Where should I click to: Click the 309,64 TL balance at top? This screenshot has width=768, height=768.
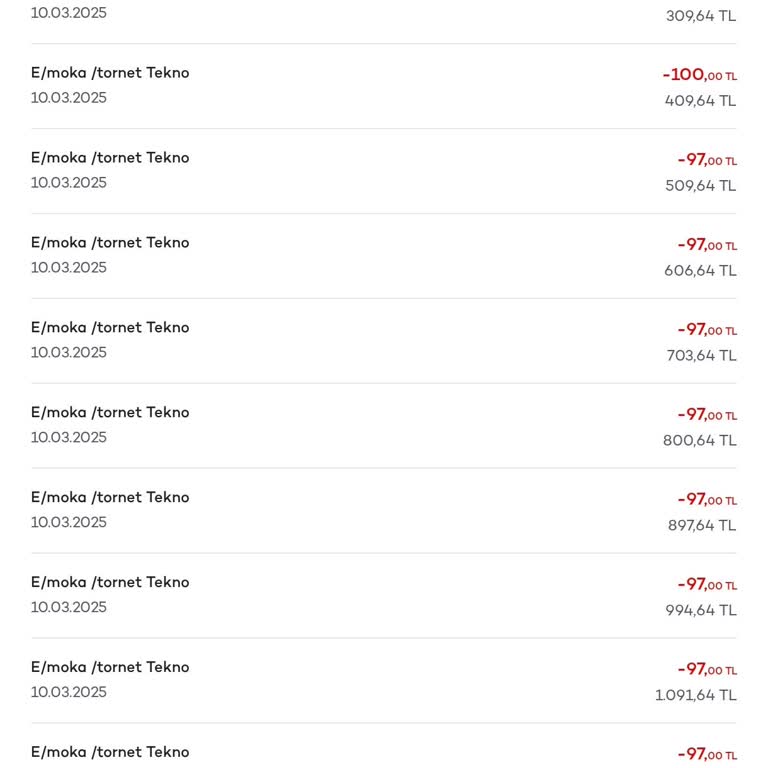700,16
